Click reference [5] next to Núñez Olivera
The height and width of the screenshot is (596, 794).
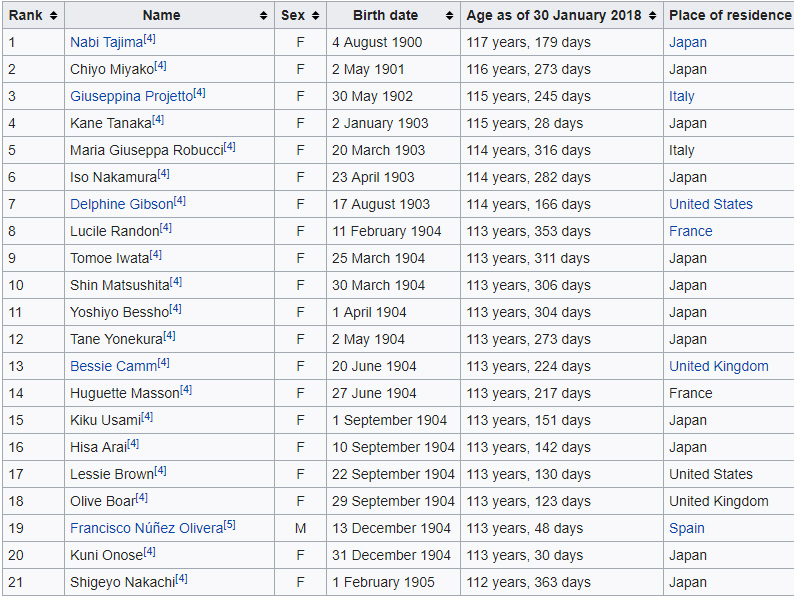[230, 525]
